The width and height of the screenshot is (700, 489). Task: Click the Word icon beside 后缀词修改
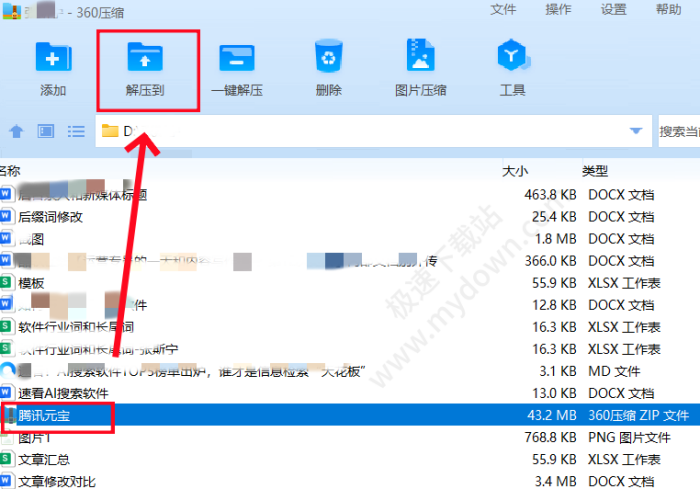point(5,217)
